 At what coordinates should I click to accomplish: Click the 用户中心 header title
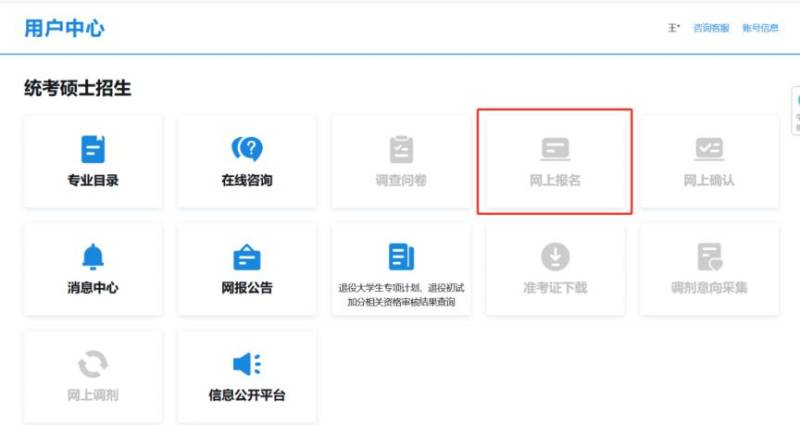pos(64,28)
